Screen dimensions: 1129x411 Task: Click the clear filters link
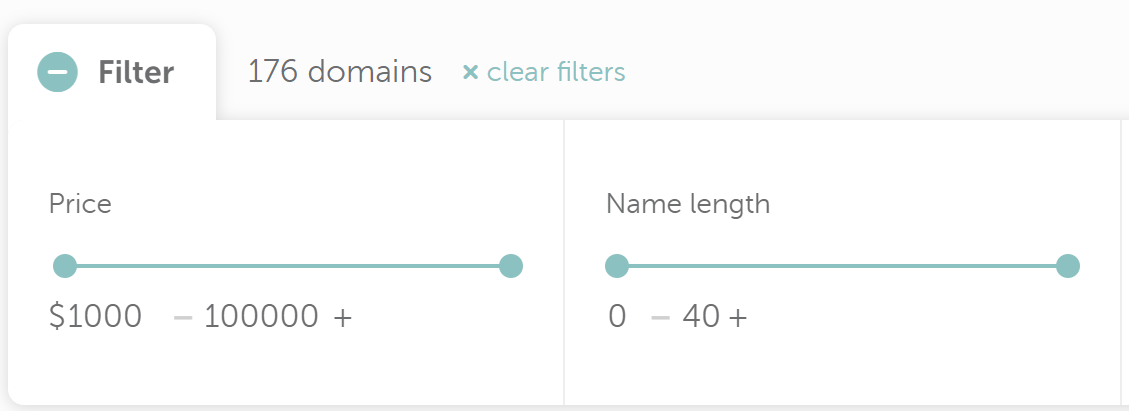(555, 72)
